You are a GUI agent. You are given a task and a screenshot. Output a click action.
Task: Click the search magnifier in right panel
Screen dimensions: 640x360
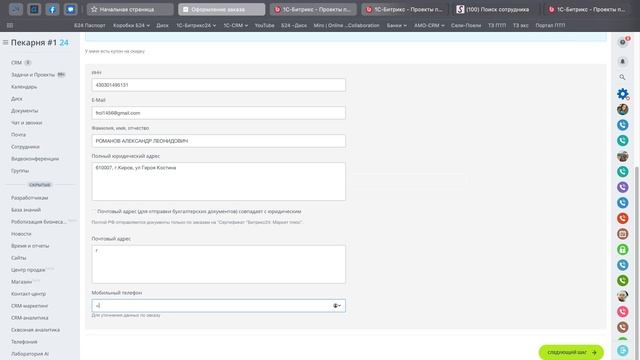(622, 77)
